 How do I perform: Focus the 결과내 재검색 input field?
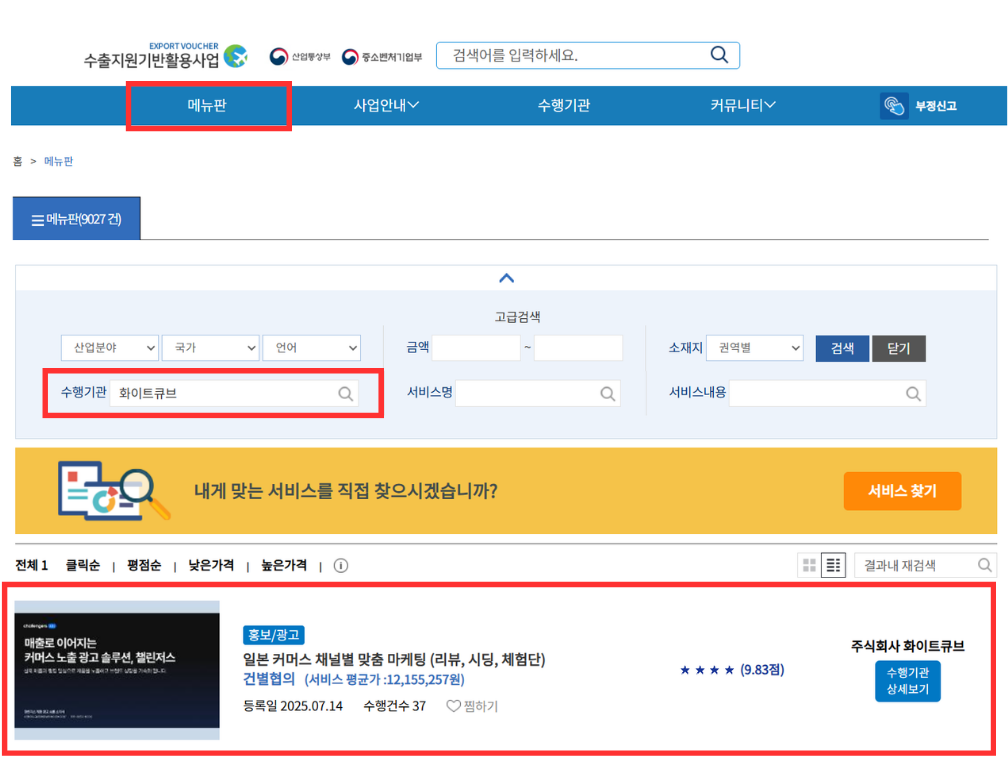[x=925, y=566]
